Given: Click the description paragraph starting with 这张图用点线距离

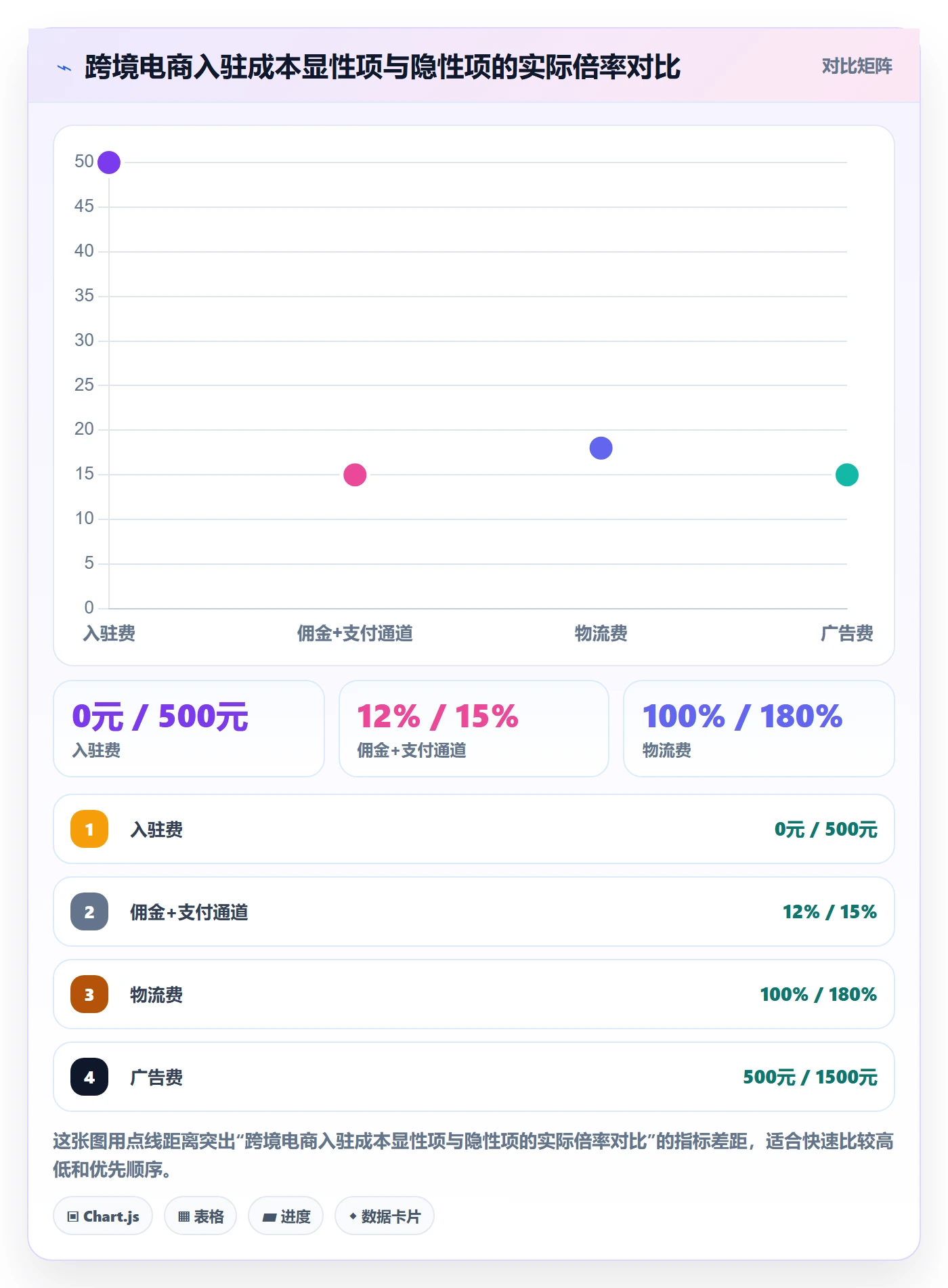Looking at the screenshot, I should (x=473, y=1155).
